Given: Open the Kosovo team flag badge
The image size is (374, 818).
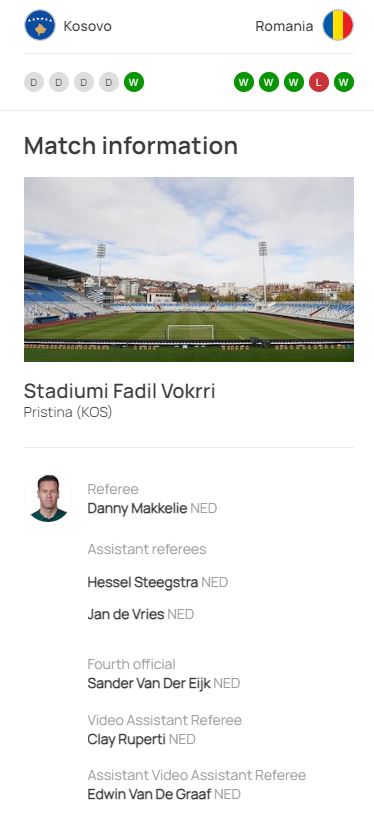Looking at the screenshot, I should pos(40,25).
